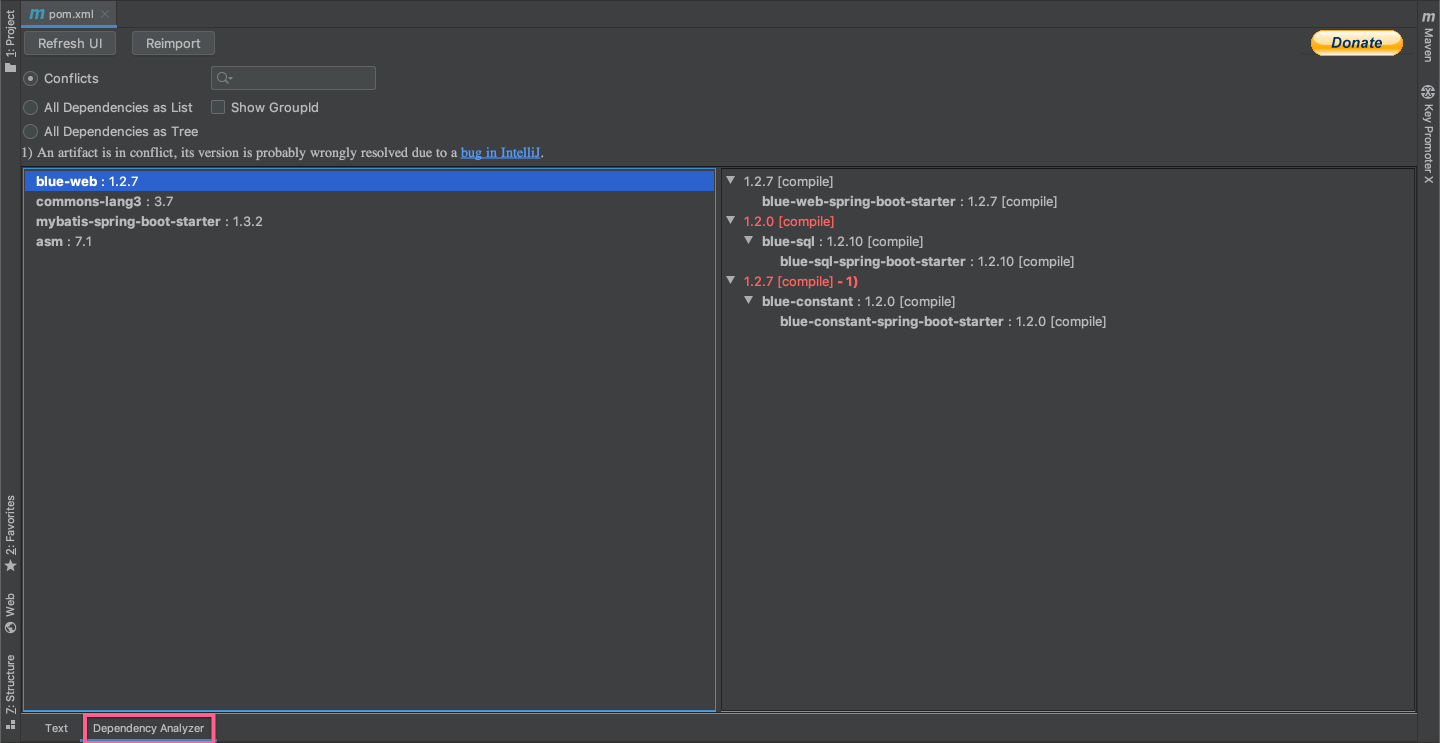Select the All Dependencies as List option
This screenshot has width=1440, height=743.
coord(30,107)
